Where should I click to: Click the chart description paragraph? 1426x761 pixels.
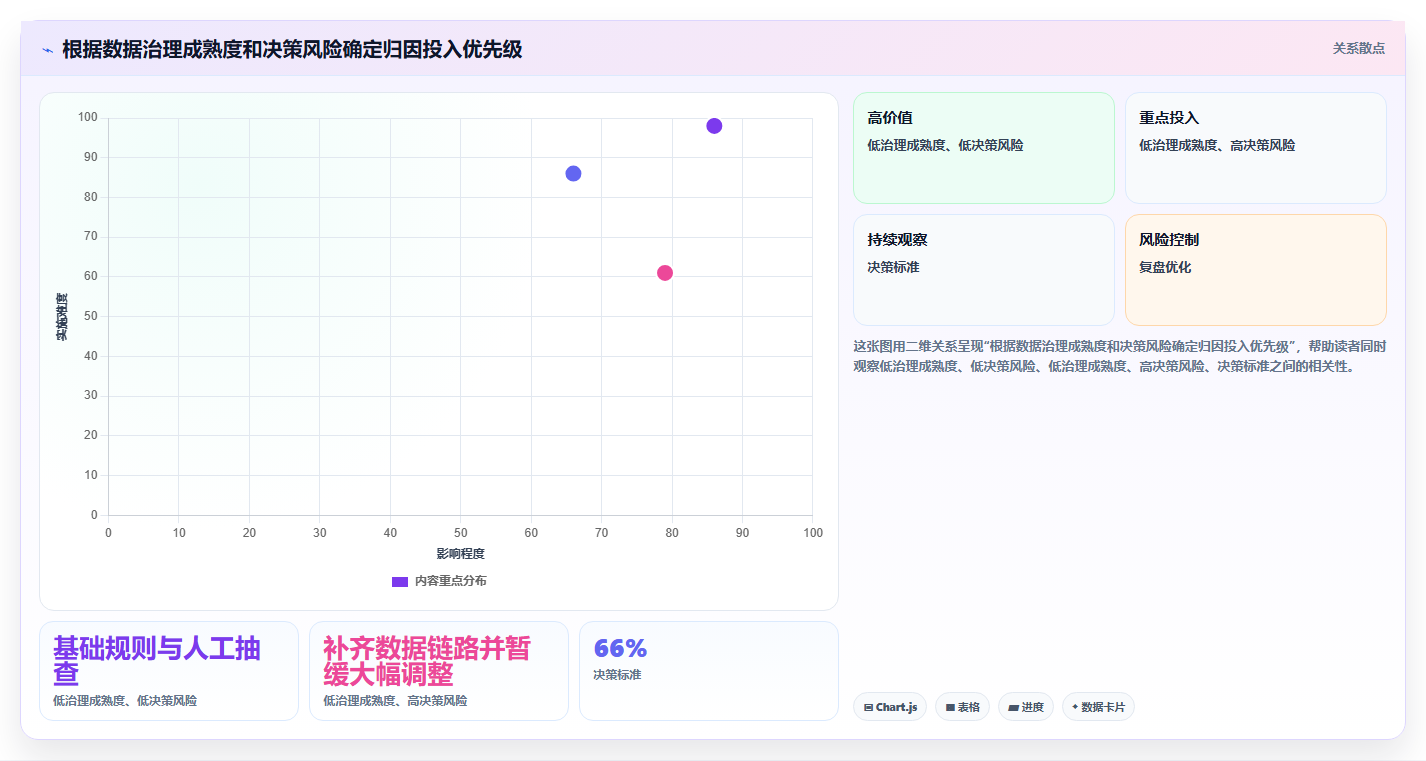1119,356
